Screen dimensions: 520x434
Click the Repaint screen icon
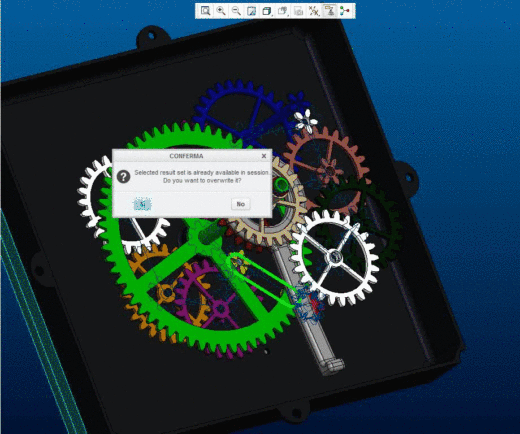251,11
